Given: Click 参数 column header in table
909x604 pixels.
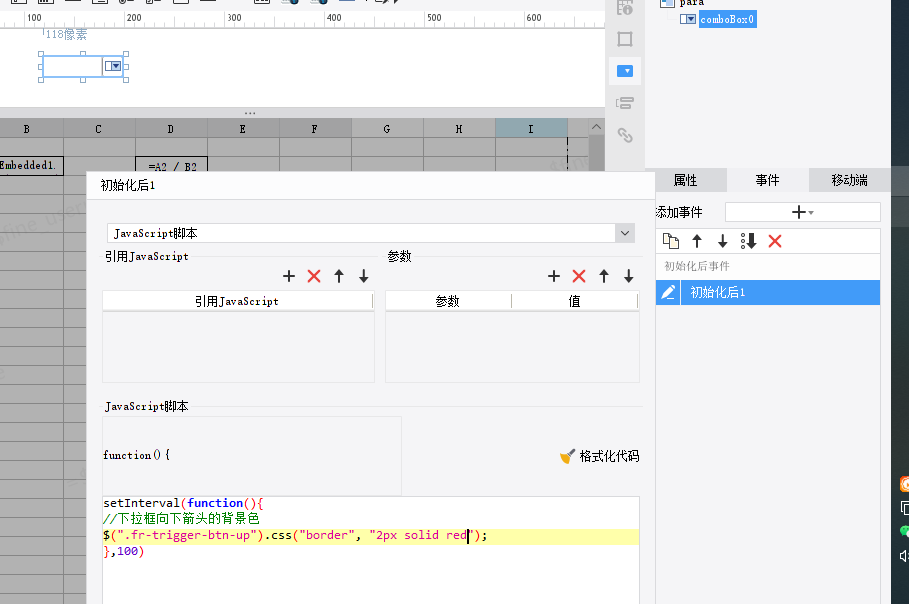Looking at the screenshot, I should click(x=448, y=301).
